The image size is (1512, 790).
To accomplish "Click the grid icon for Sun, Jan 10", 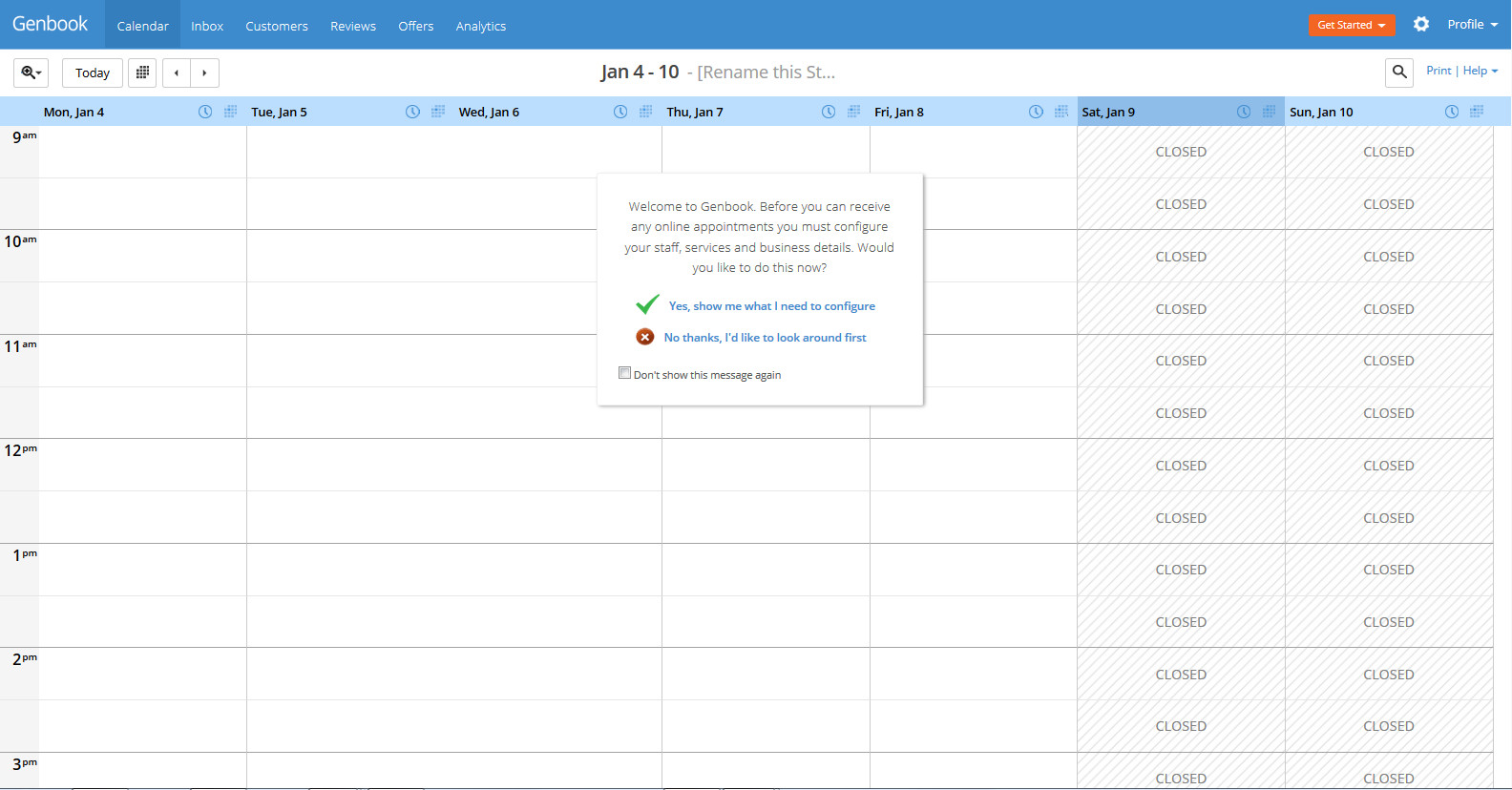I will 1477,112.
